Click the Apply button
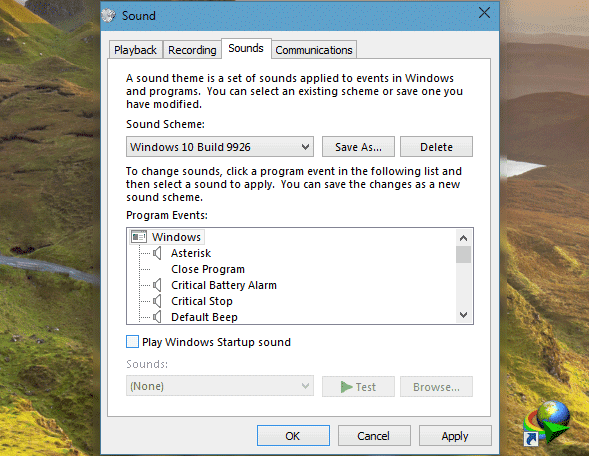 coord(455,436)
